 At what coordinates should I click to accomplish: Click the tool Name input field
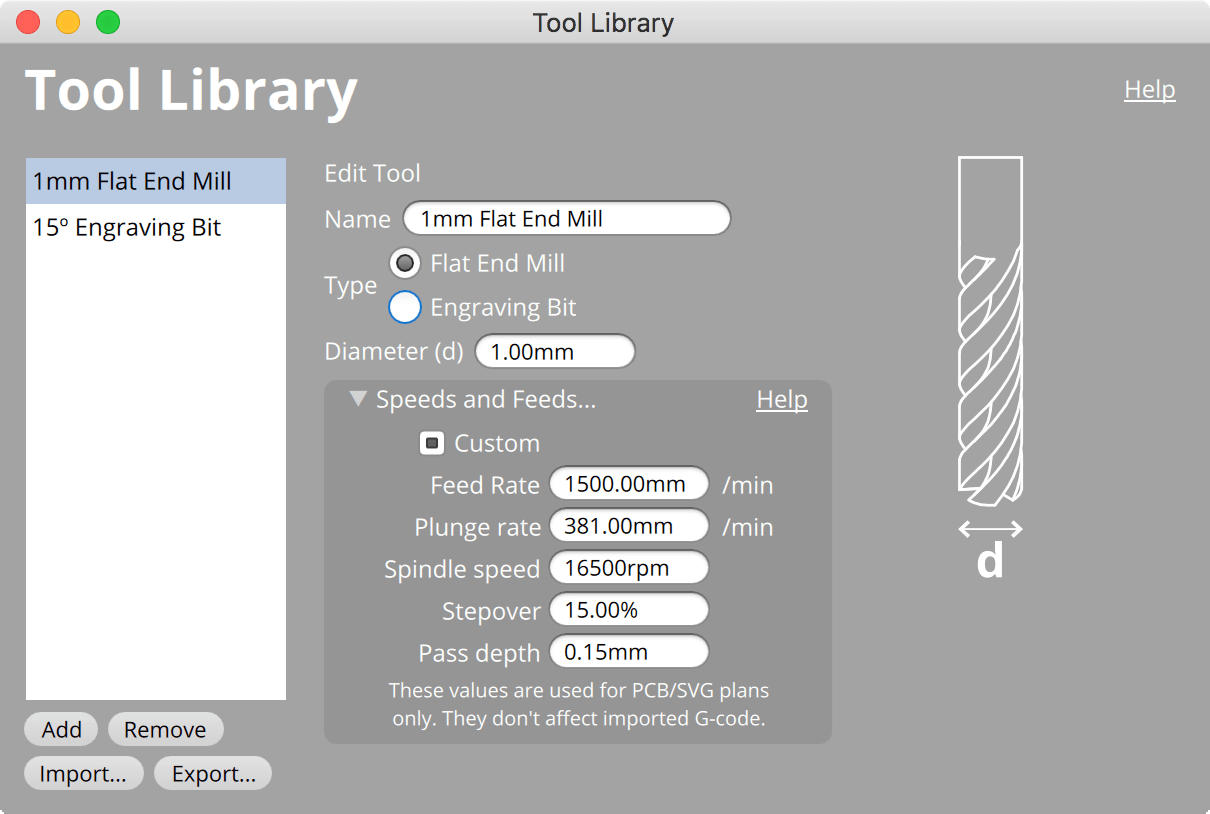(567, 218)
